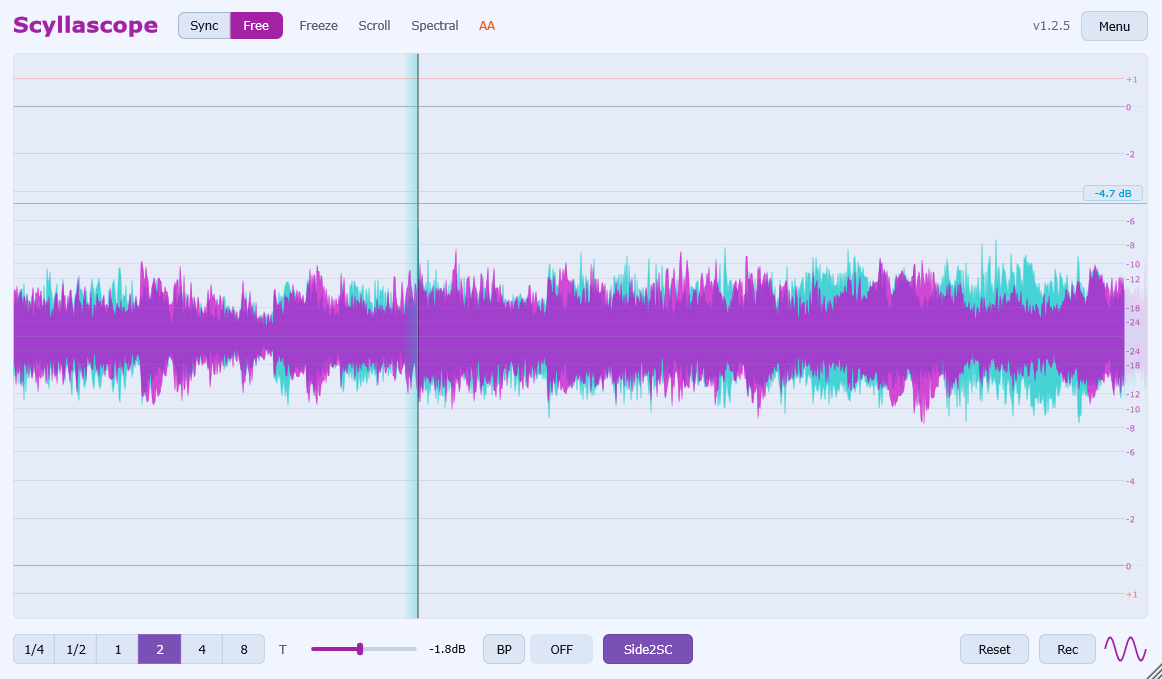Click the sine wave icon
Viewport: 1162px width, 679px height.
tap(1125, 649)
